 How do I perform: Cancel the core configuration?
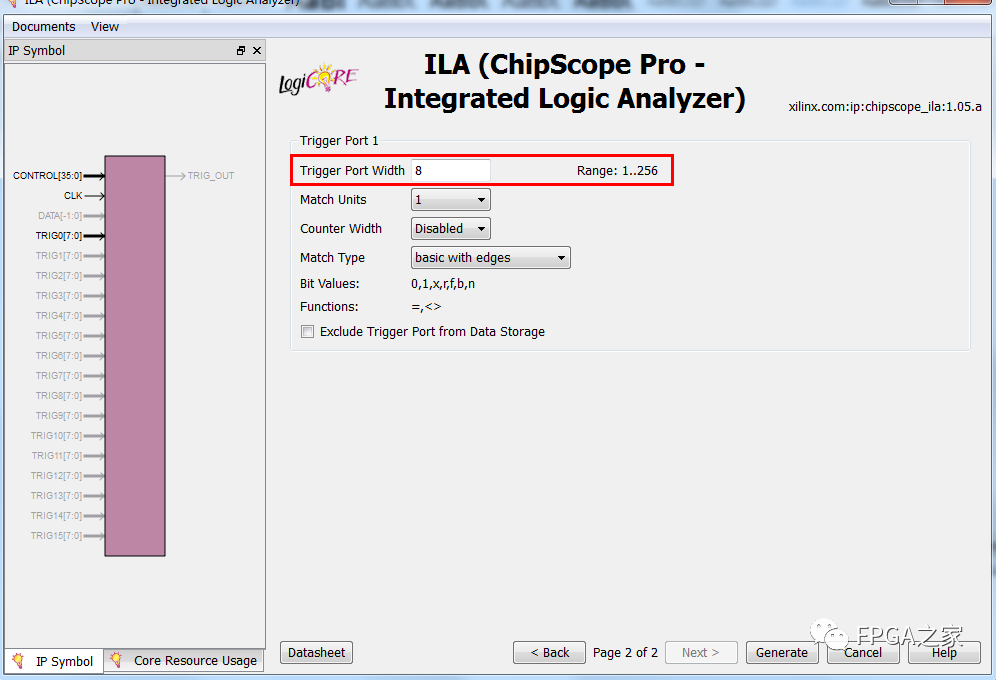(863, 653)
